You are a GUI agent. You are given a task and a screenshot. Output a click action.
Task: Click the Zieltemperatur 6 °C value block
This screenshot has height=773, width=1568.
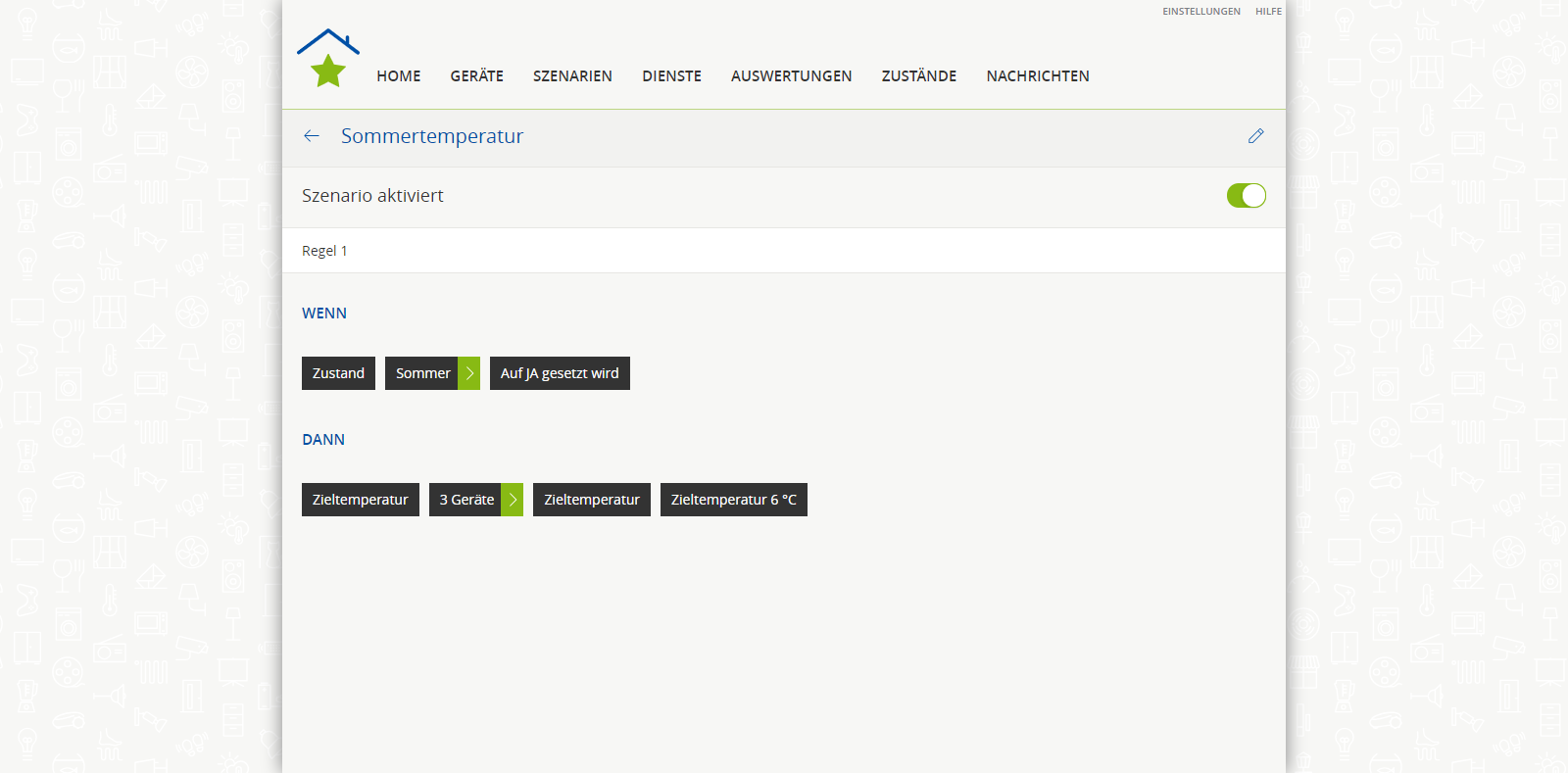[x=733, y=500]
